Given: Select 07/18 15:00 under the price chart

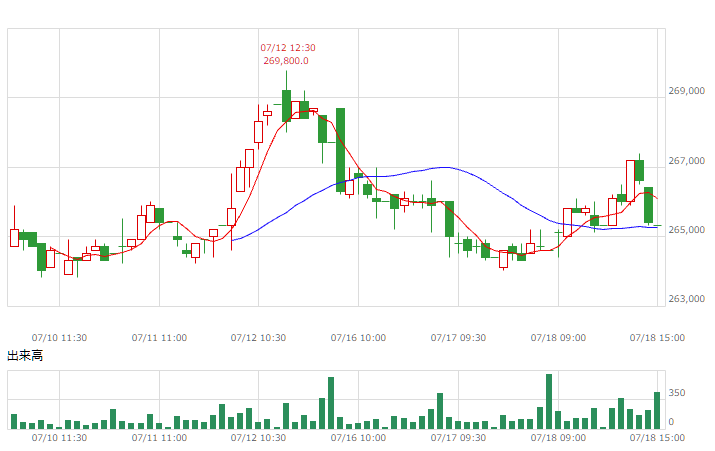Looking at the screenshot, I should point(657,338).
